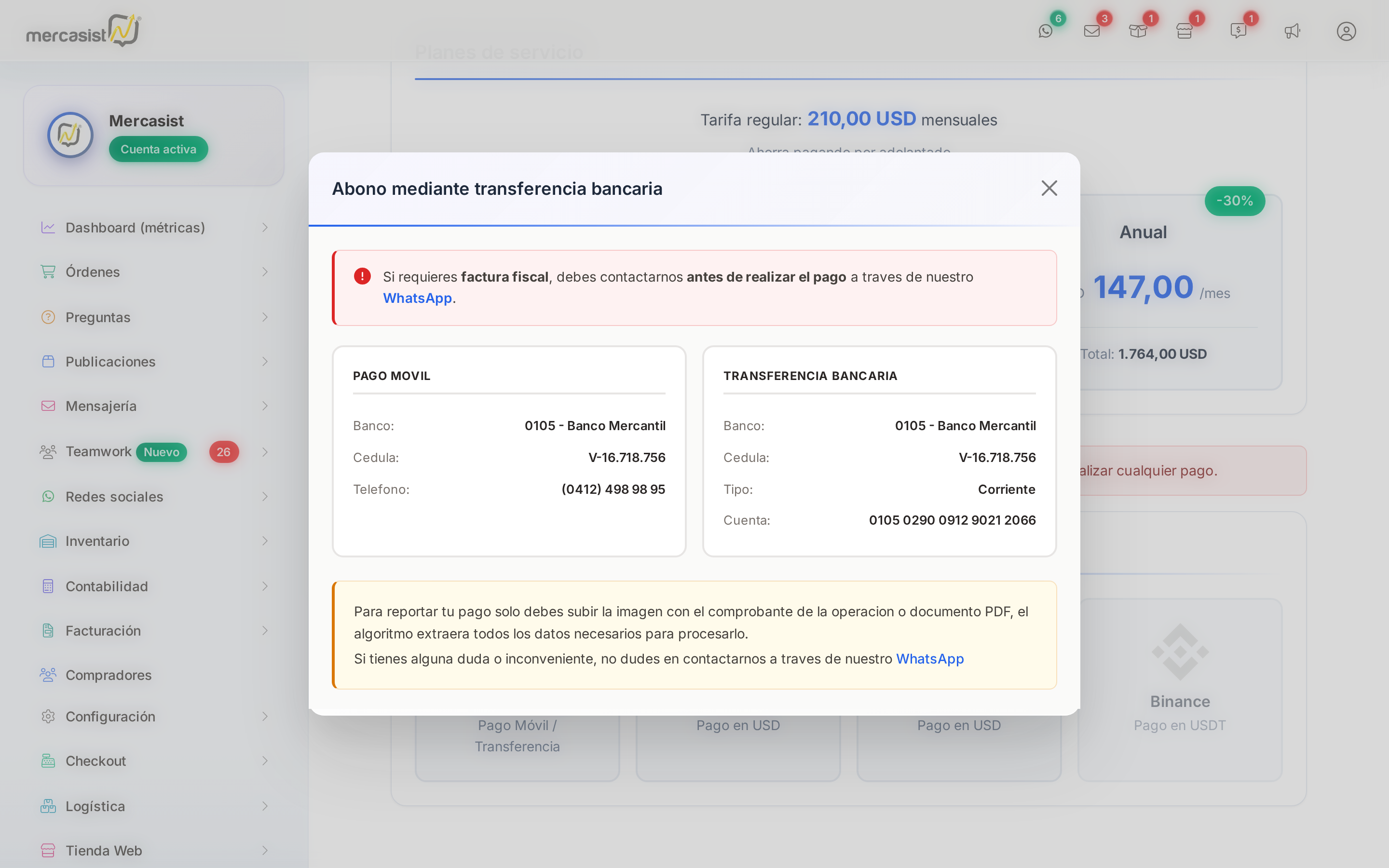Open the WhatsApp notifications icon in header

tap(1045, 31)
